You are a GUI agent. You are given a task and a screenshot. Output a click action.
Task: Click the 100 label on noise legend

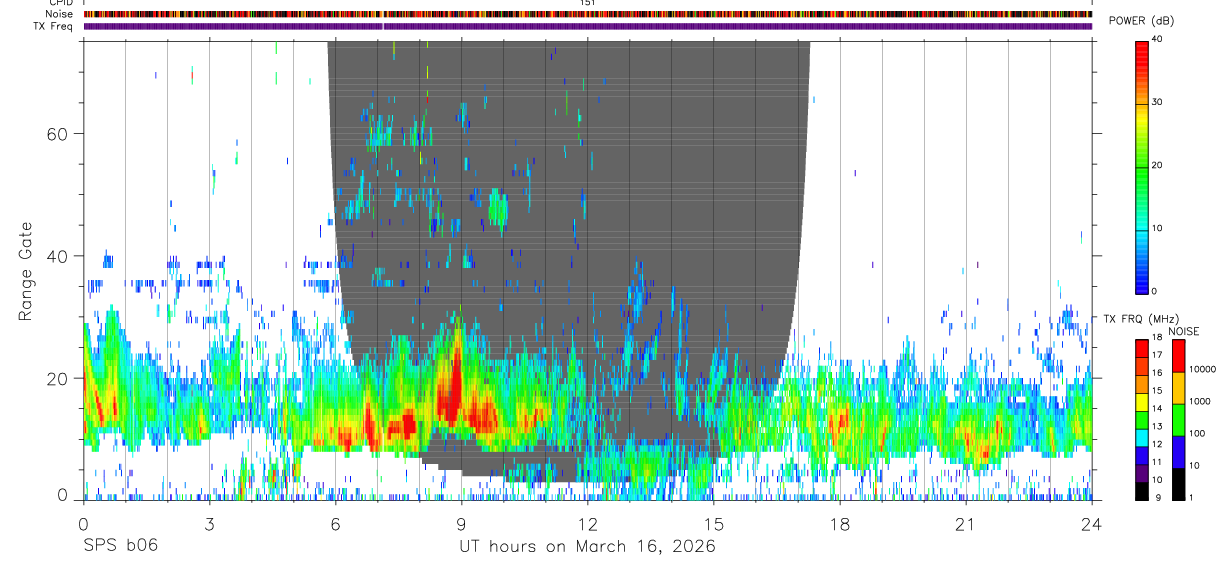(1197, 433)
